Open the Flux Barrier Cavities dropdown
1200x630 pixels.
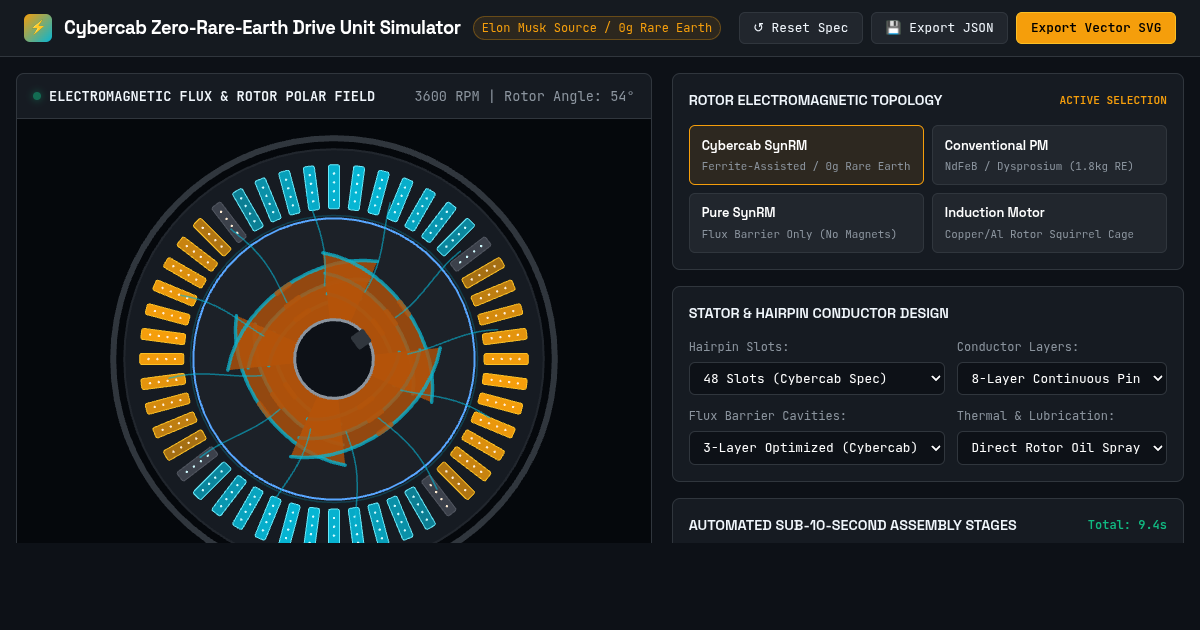pos(817,448)
